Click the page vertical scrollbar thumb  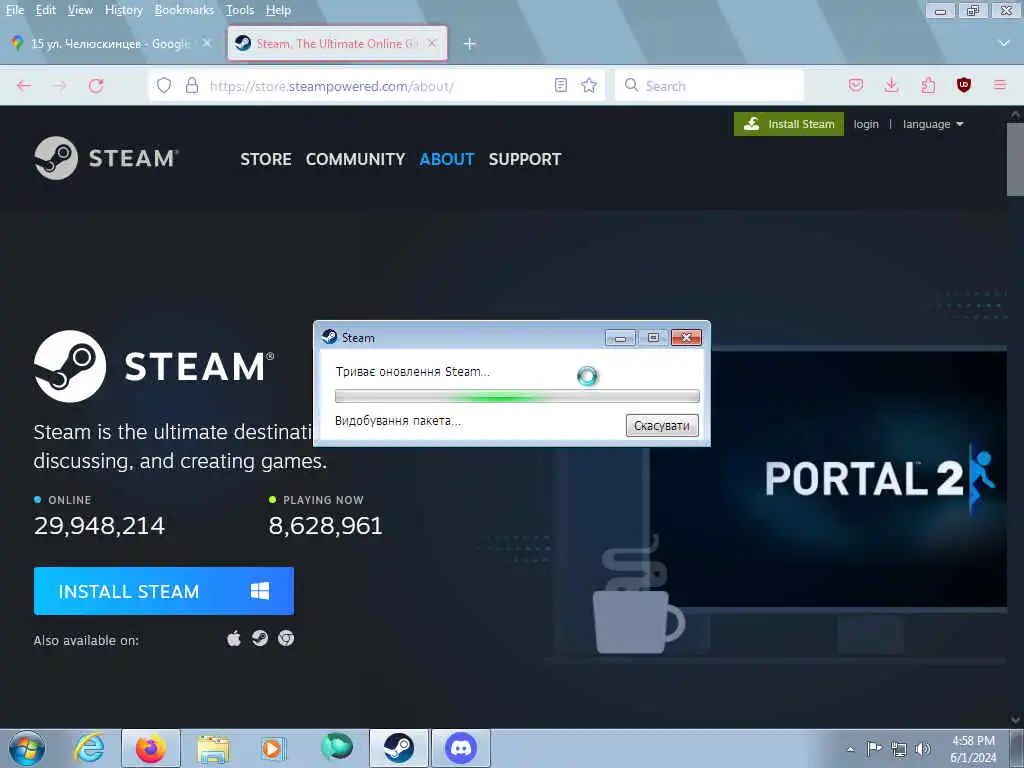[1015, 159]
